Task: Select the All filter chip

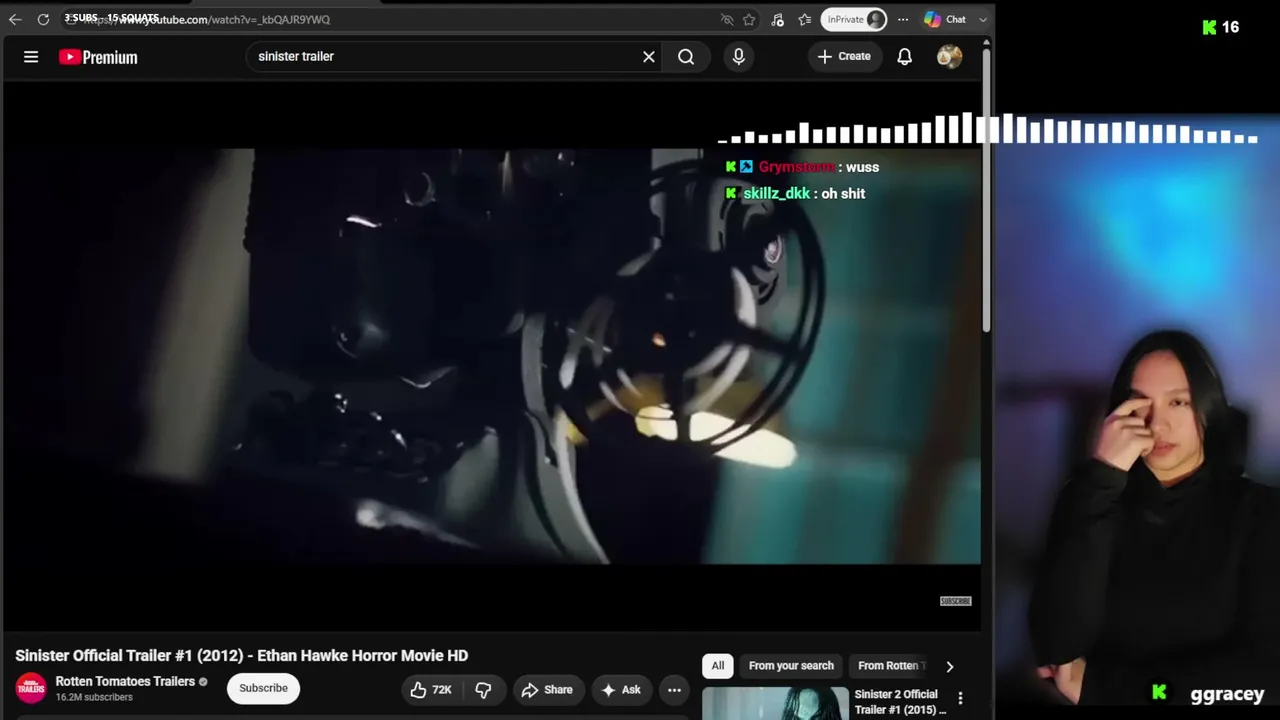Action: (718, 665)
